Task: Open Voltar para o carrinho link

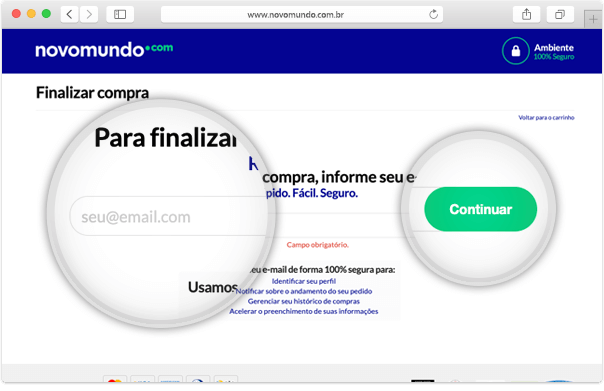Action: [546, 117]
